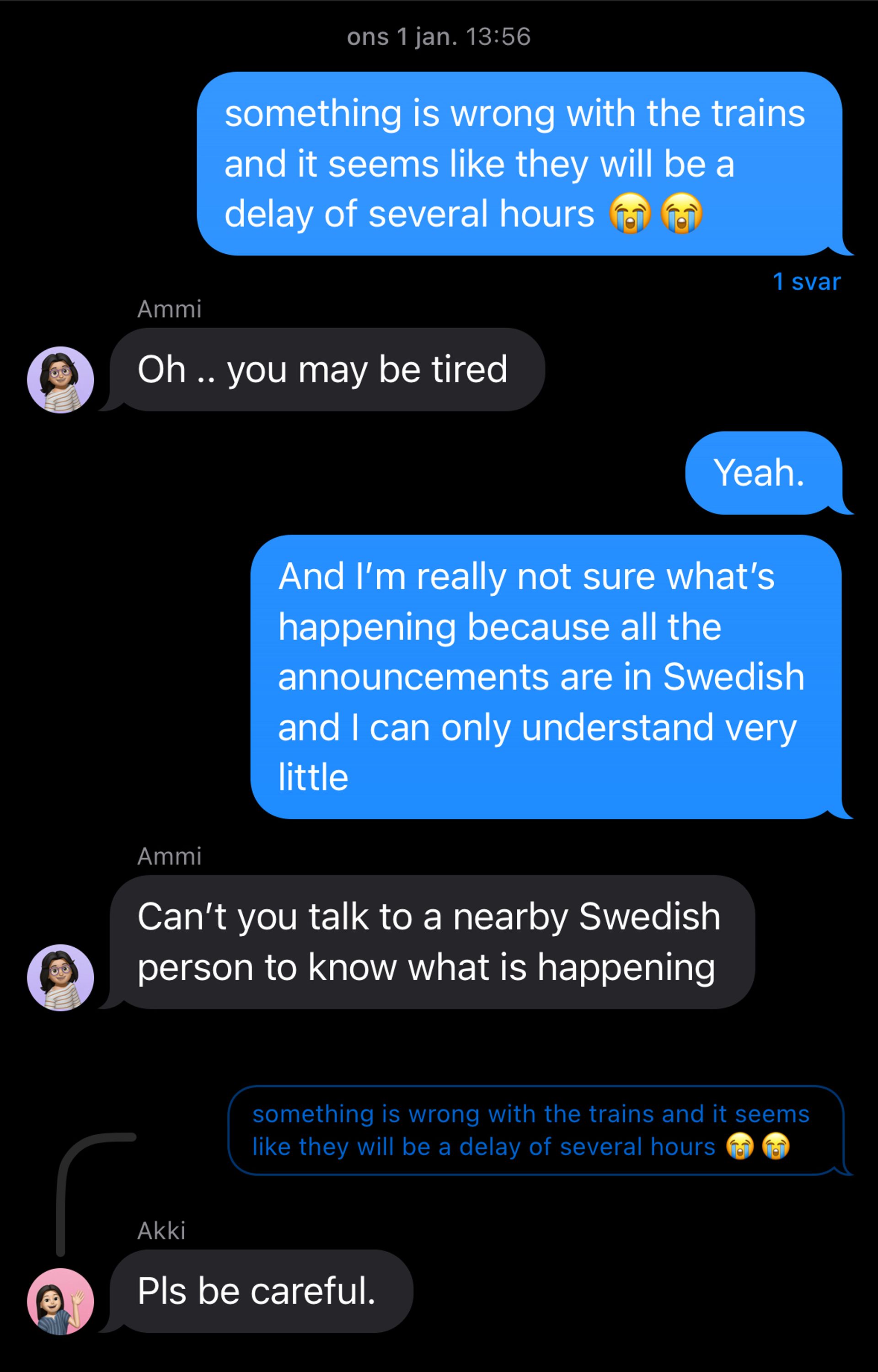Tap the quoted reply preview about train delays
This screenshot has height=1372, width=878.
536,1131
